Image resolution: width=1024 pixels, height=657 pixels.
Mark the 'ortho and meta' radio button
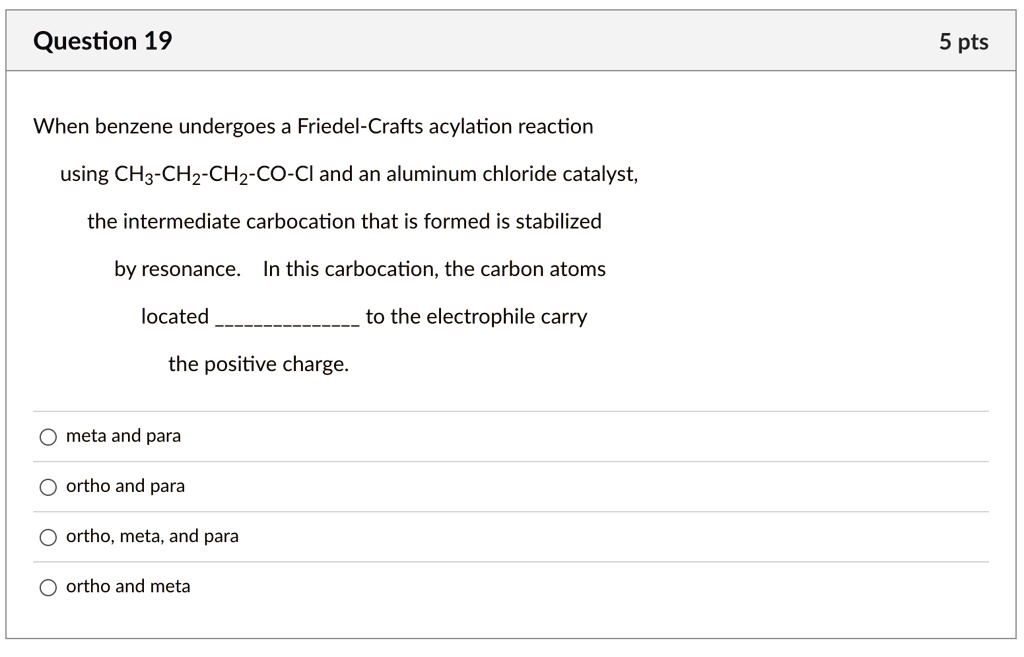coord(48,587)
